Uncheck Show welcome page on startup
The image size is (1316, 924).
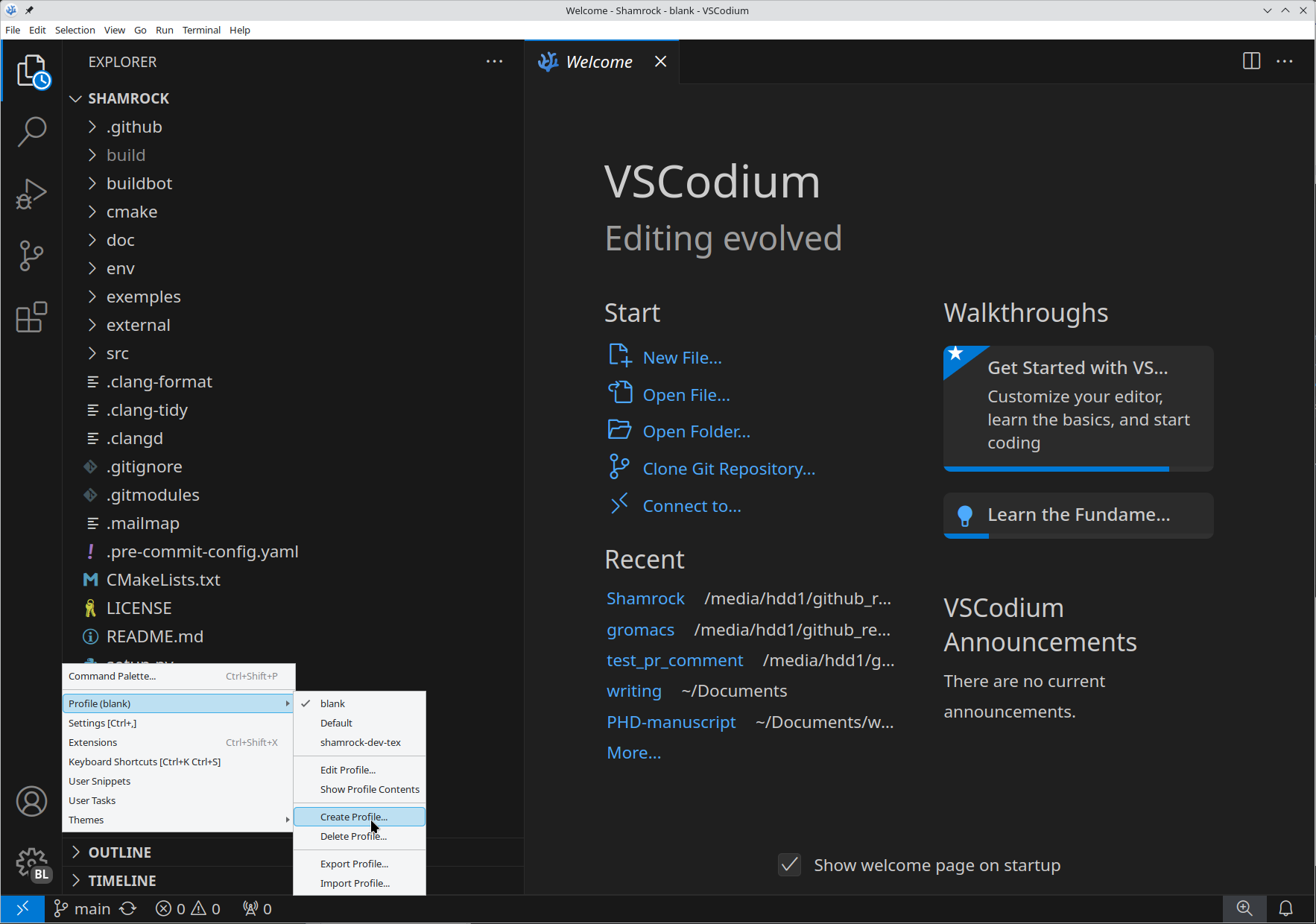point(789,864)
